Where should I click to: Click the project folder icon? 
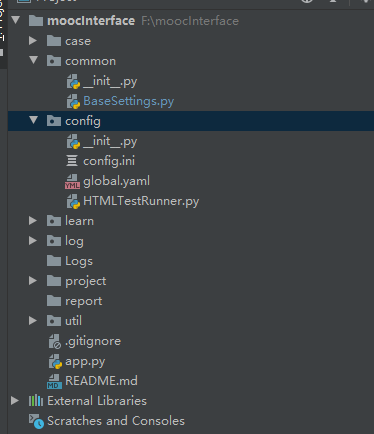point(54,281)
